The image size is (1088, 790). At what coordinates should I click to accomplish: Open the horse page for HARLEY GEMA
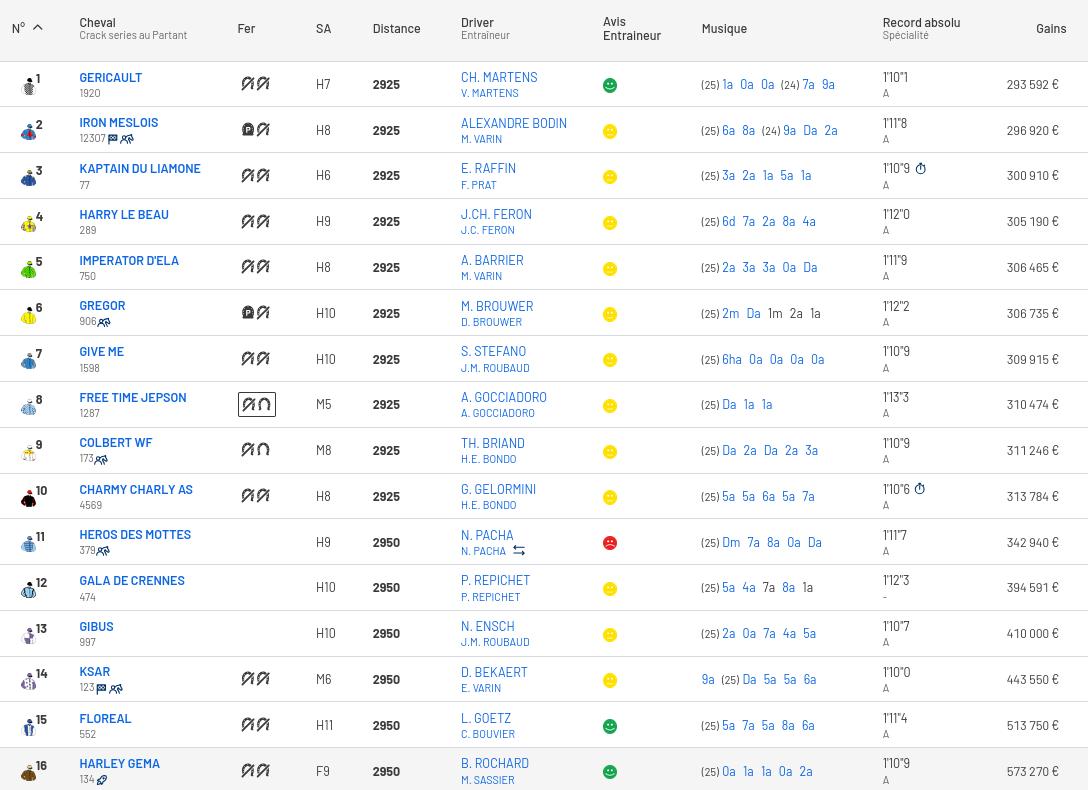point(119,764)
